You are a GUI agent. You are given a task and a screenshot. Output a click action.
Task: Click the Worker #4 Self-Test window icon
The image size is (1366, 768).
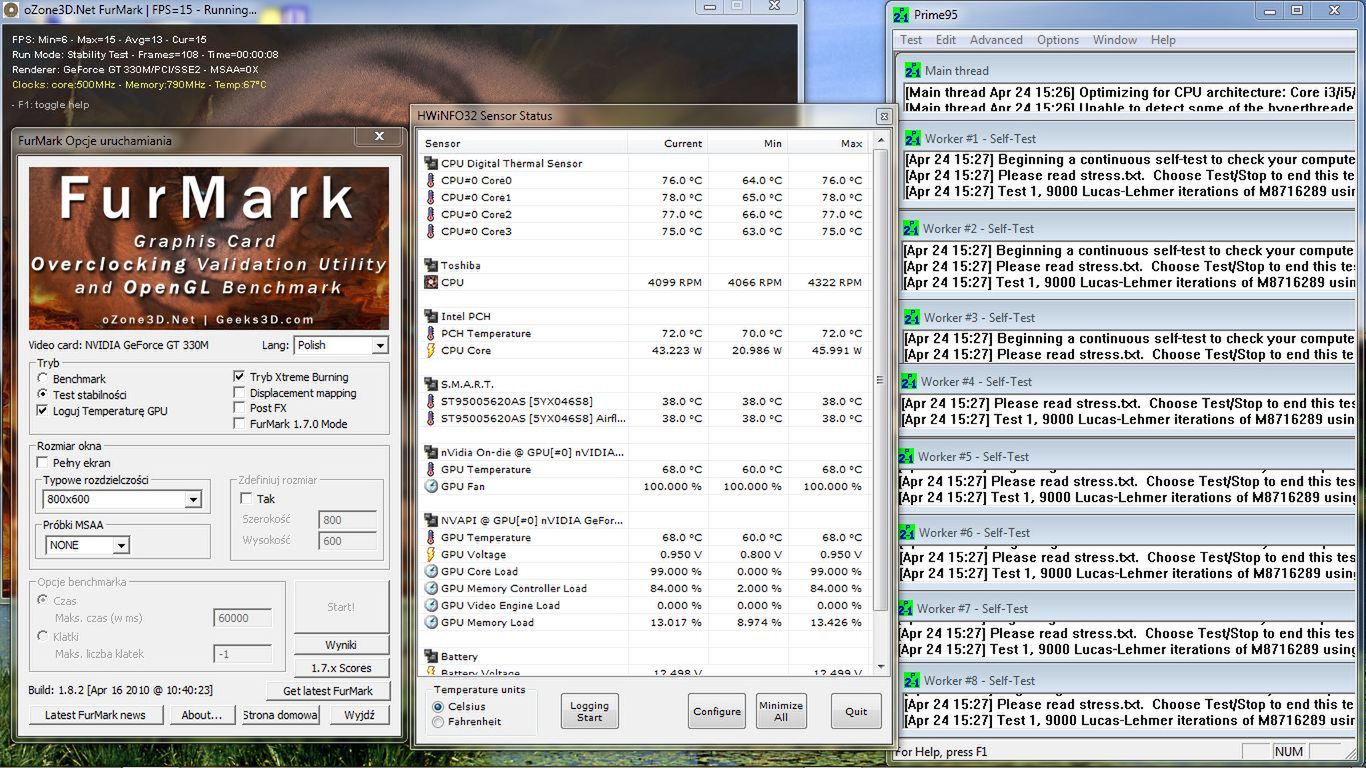[909, 381]
